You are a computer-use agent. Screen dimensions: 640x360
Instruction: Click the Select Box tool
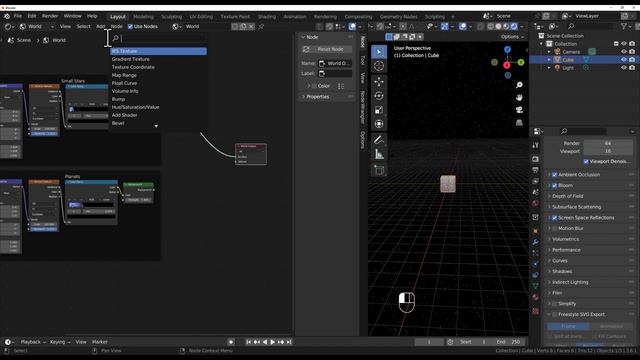pos(379,51)
